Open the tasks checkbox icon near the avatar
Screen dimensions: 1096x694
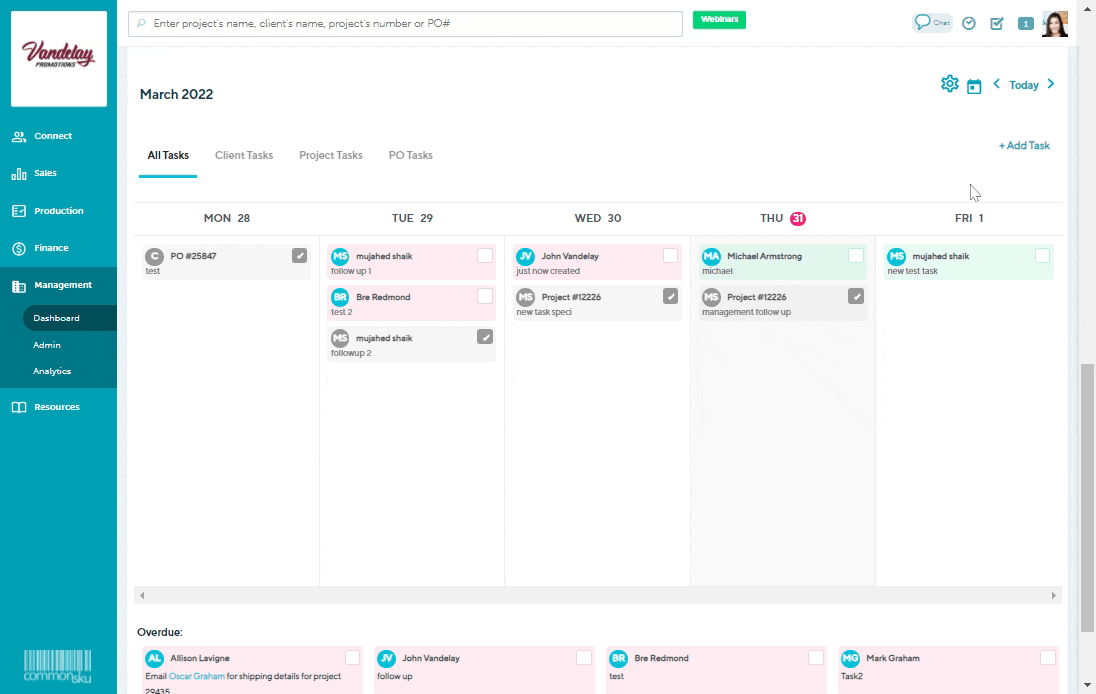coord(996,22)
